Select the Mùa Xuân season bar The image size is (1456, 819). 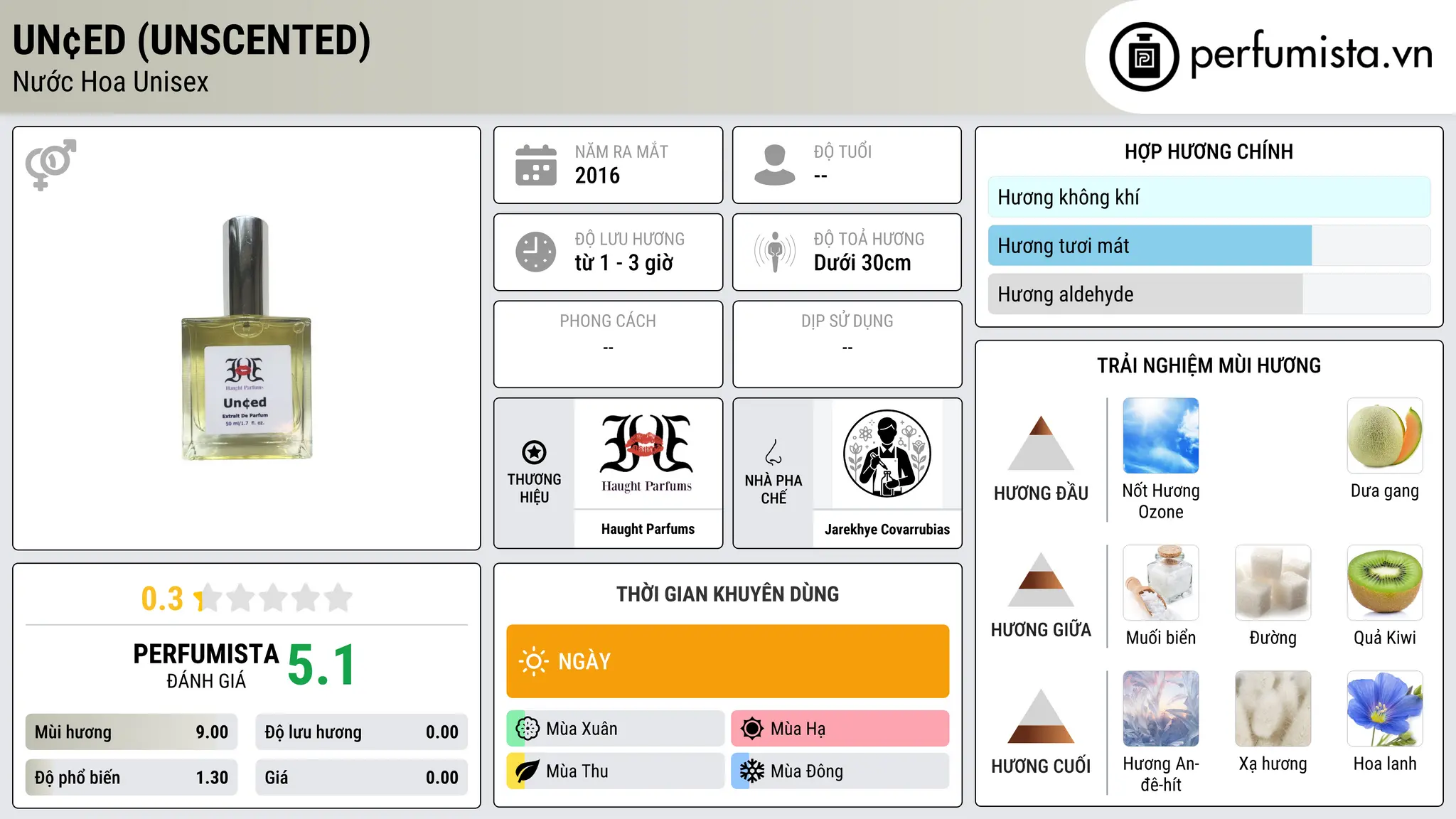click(x=615, y=729)
